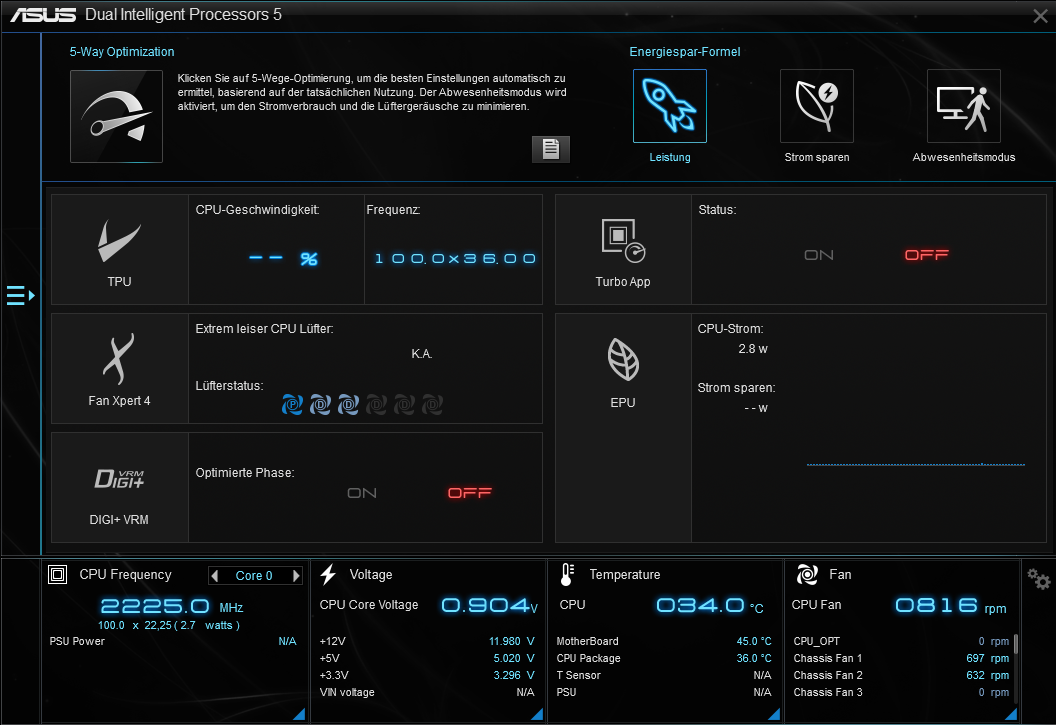Screen dimensions: 1056x725
Task: Click the +3.3V 3.296 V row
Action: coord(427,675)
